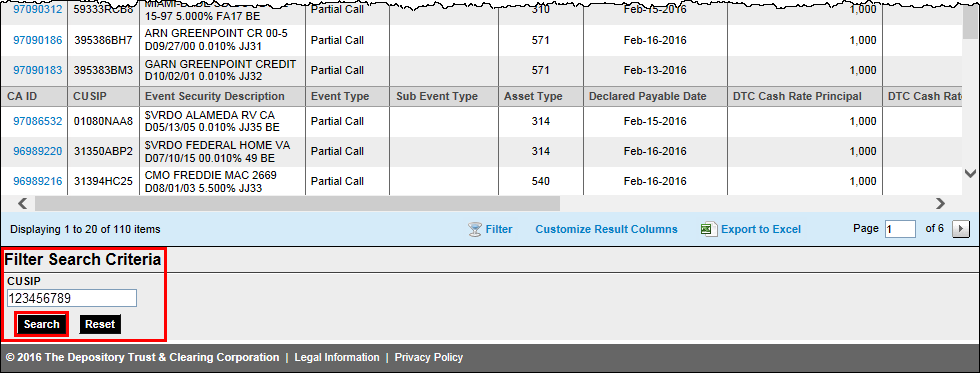980x373 pixels.
Task: Open CA ID 97090186 link
Action: [x=38, y=40]
